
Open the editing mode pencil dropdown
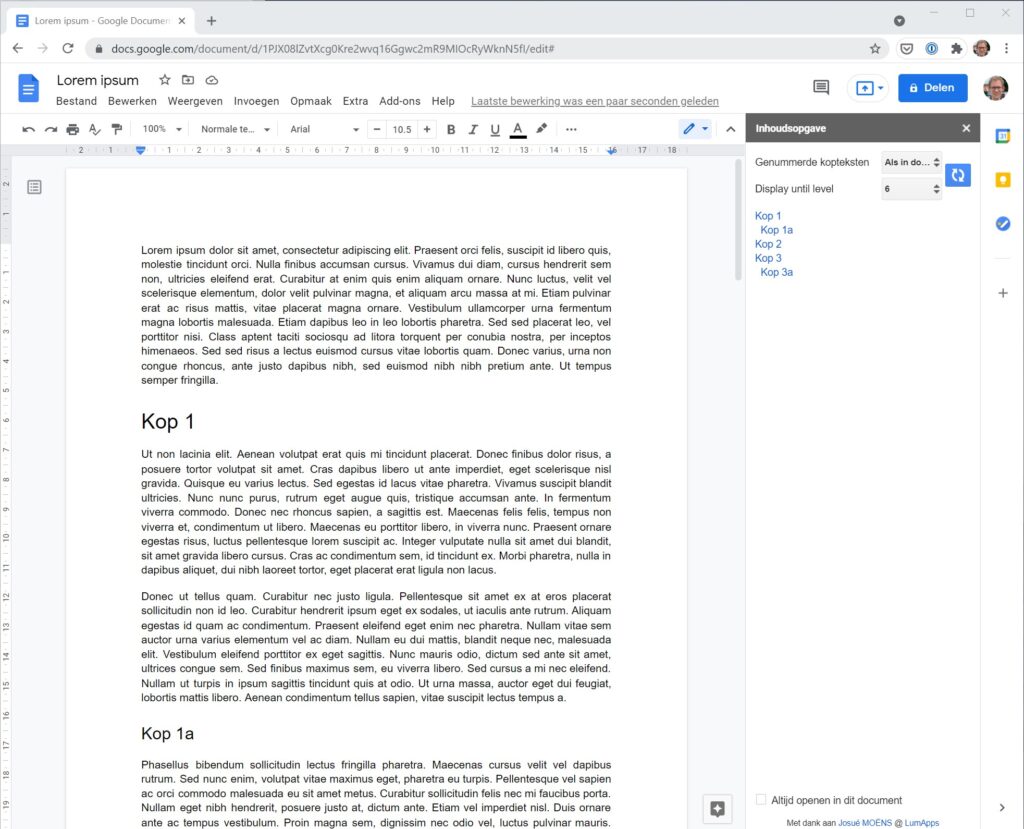pos(696,129)
